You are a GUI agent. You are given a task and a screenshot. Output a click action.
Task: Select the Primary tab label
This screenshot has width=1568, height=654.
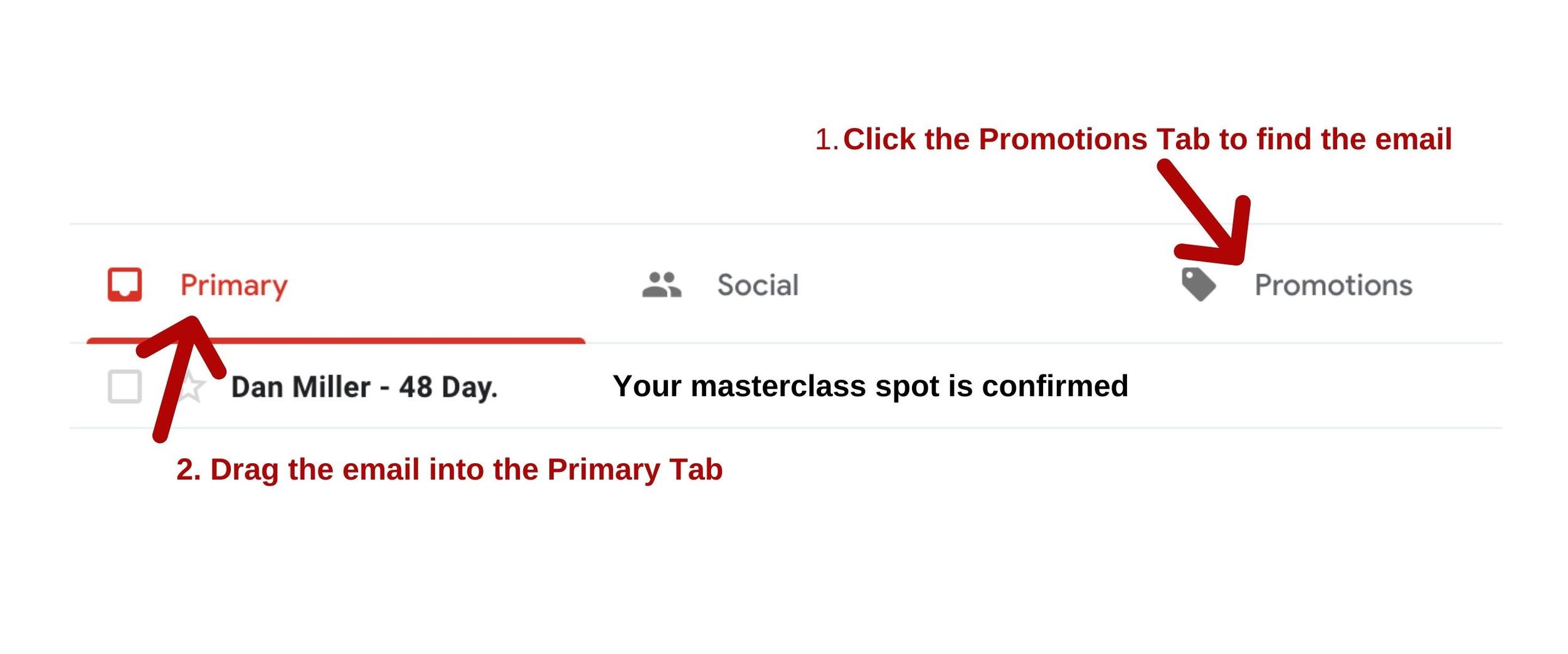233,286
